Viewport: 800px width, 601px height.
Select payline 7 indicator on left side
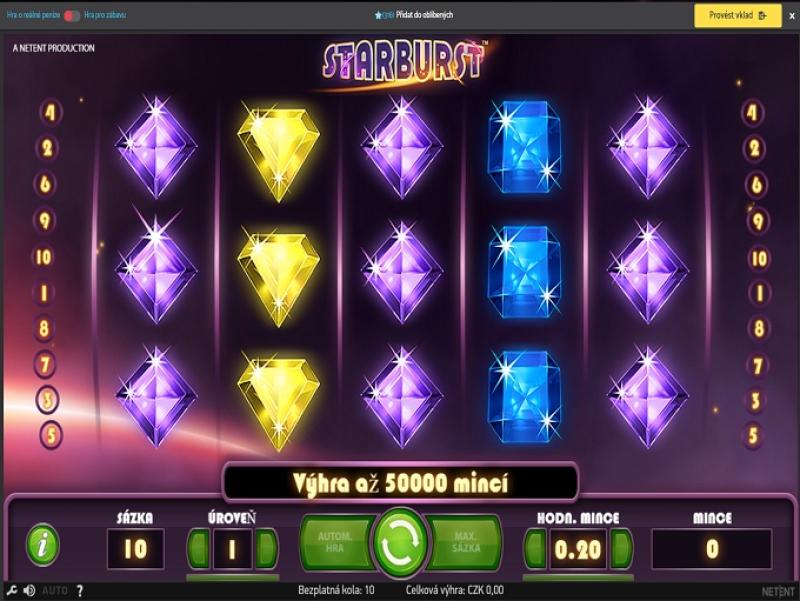pos(45,365)
